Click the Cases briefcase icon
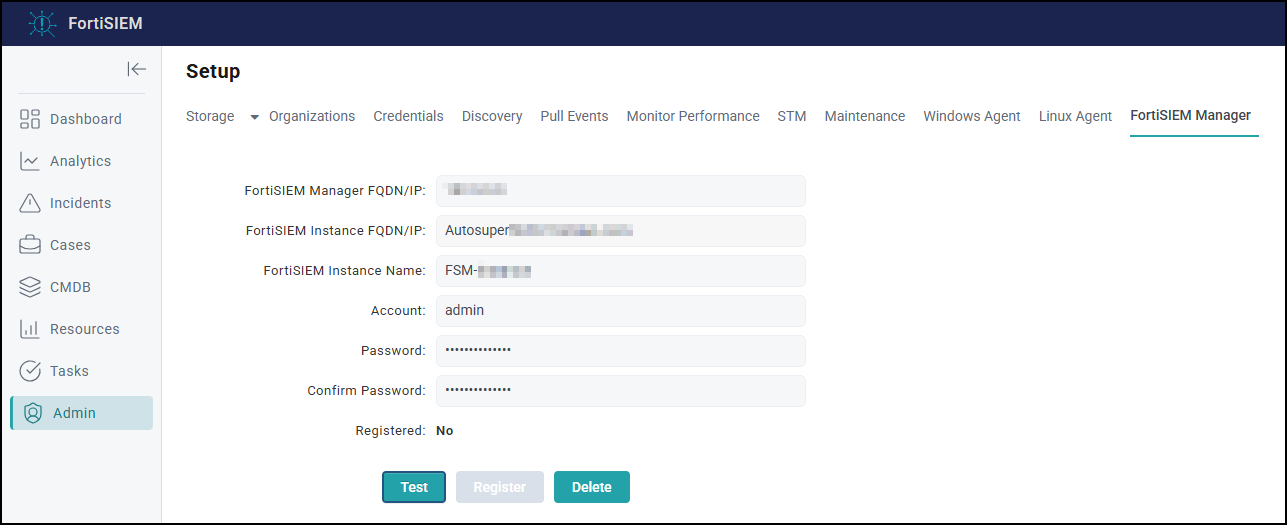The width and height of the screenshot is (1287, 525). 30,245
